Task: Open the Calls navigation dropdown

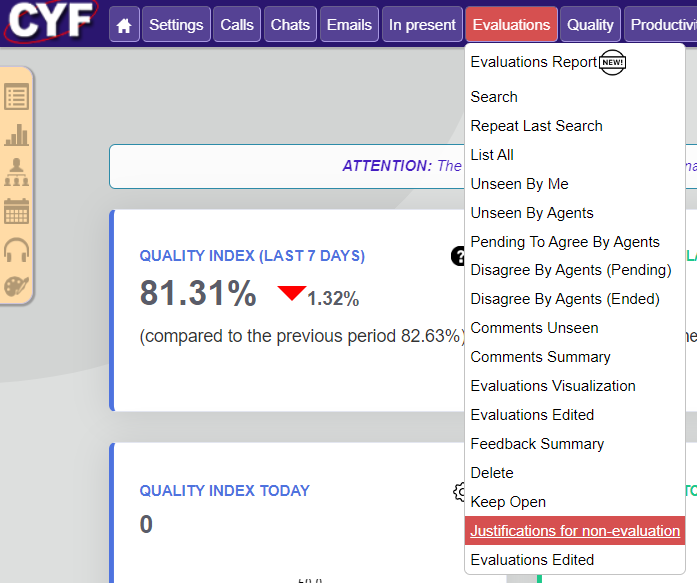Action: coord(237,25)
